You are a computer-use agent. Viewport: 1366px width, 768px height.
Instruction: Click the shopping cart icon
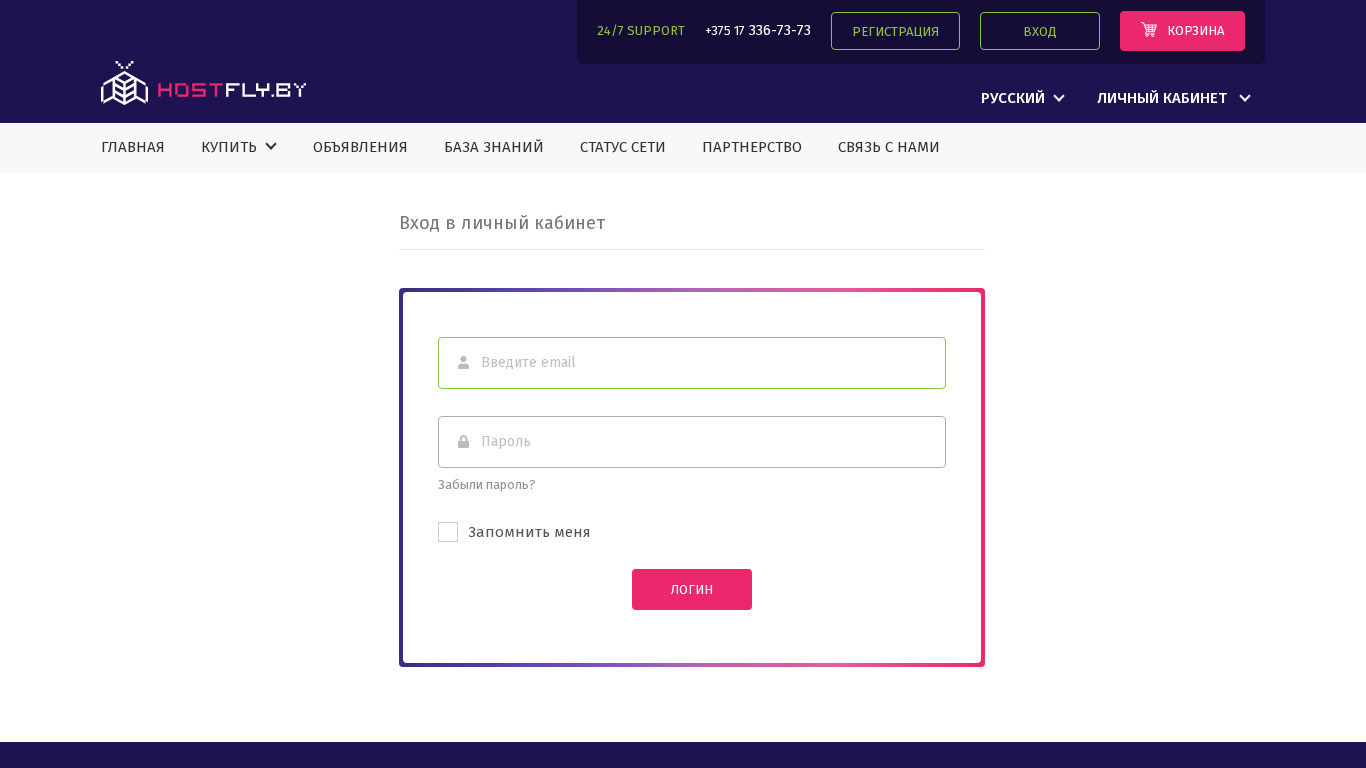click(x=1149, y=30)
